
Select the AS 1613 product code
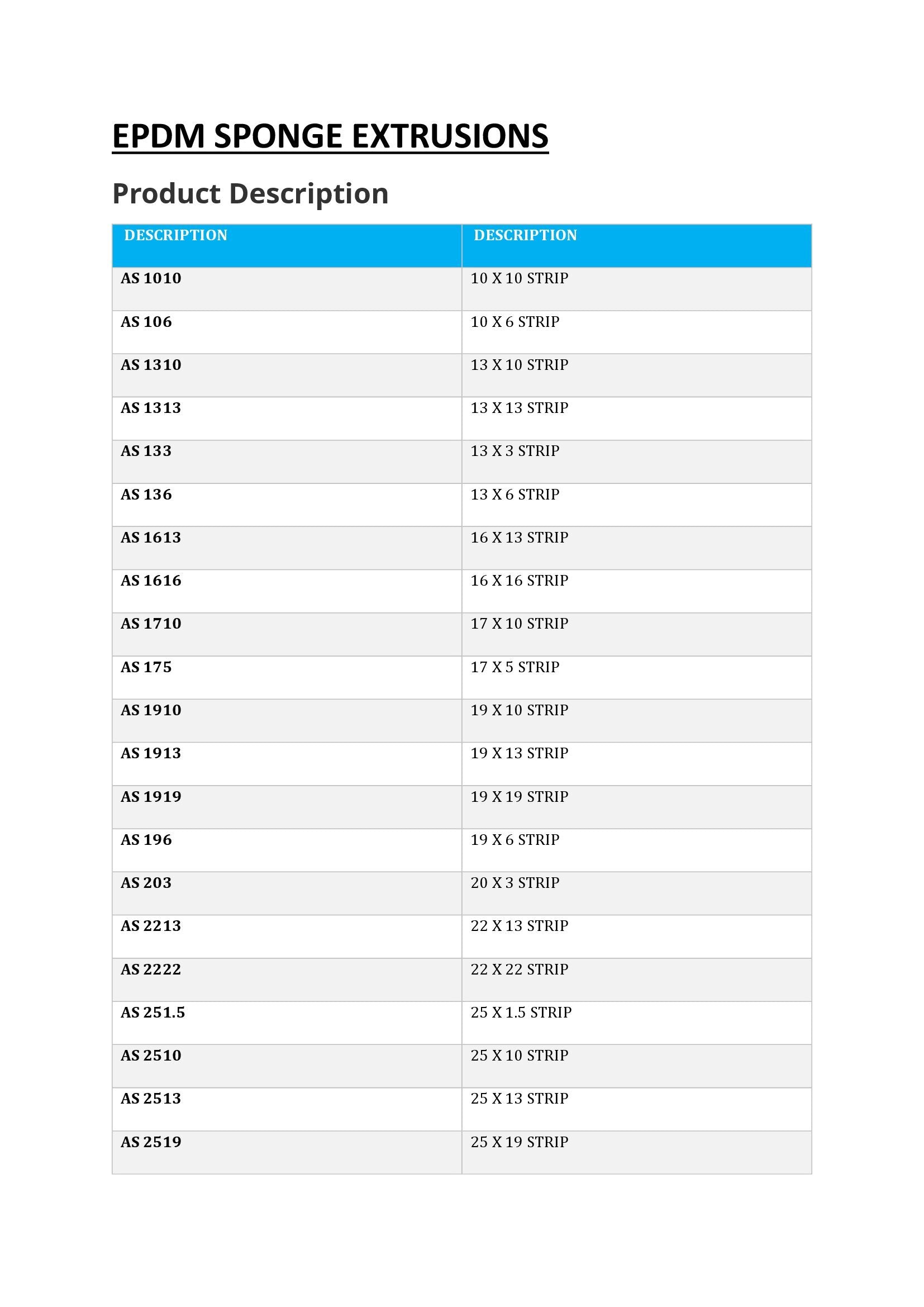[x=151, y=538]
